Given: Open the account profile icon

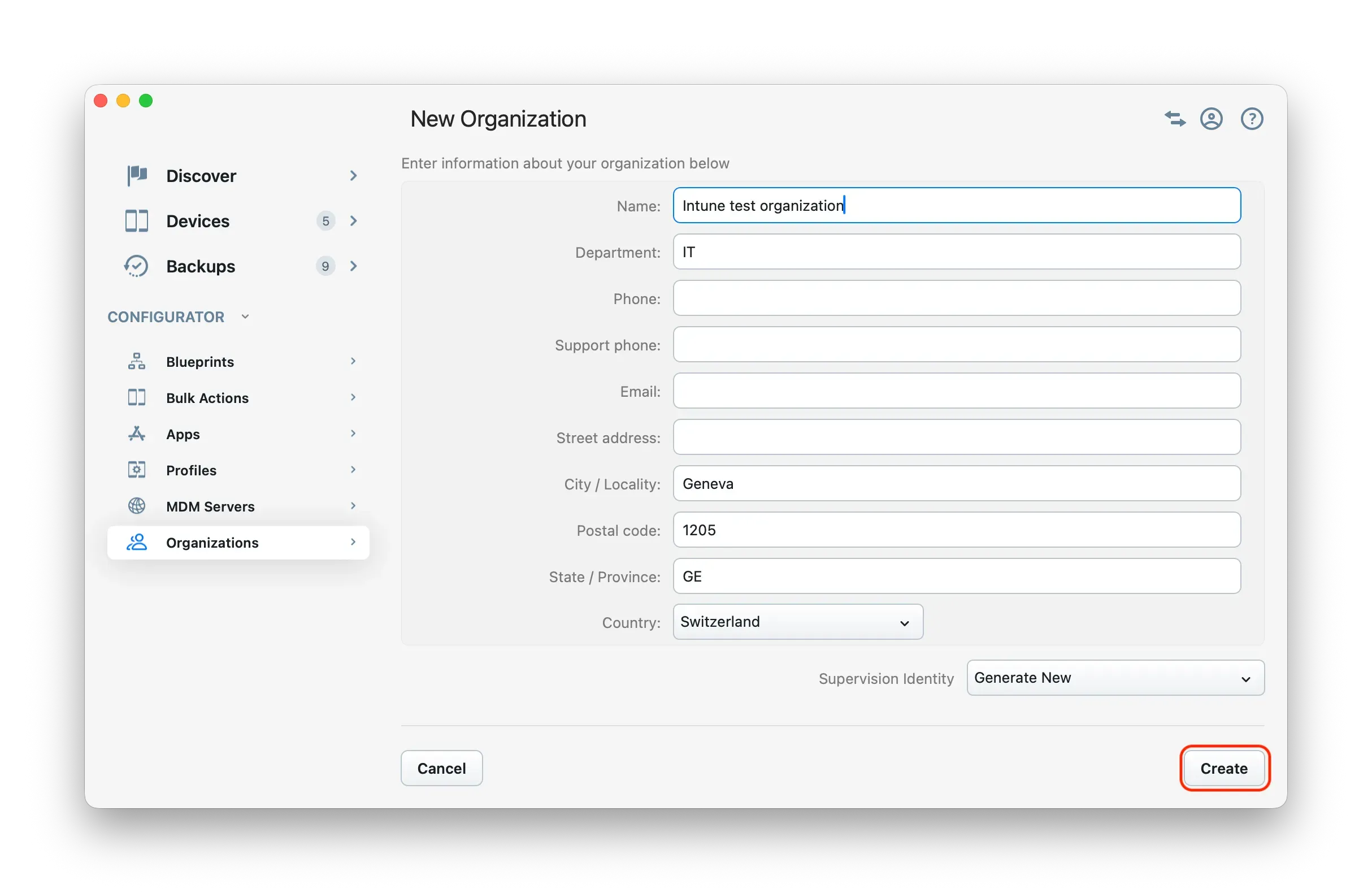Looking at the screenshot, I should [x=1211, y=119].
